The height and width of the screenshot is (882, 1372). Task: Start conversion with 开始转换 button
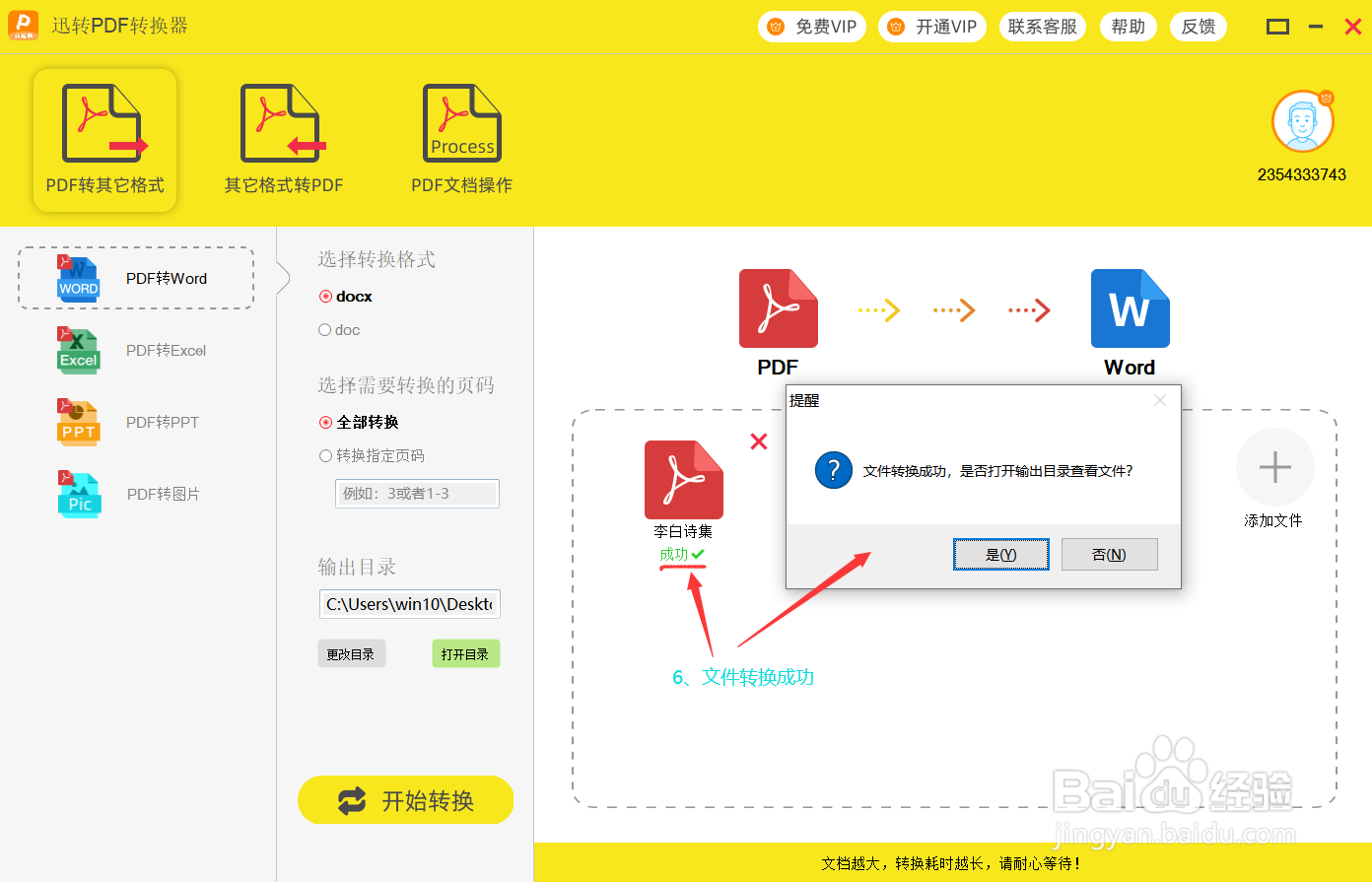coord(406,800)
